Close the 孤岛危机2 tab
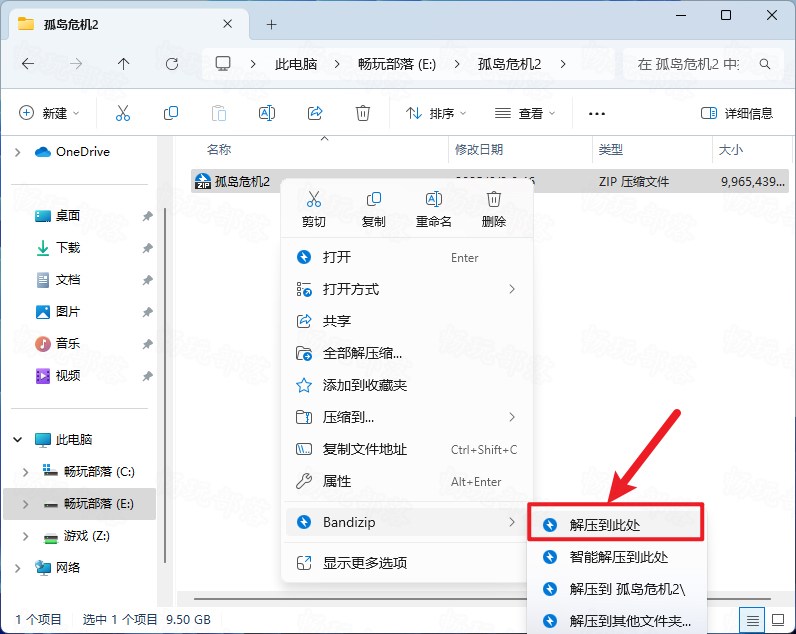 pyautogui.click(x=227, y=24)
